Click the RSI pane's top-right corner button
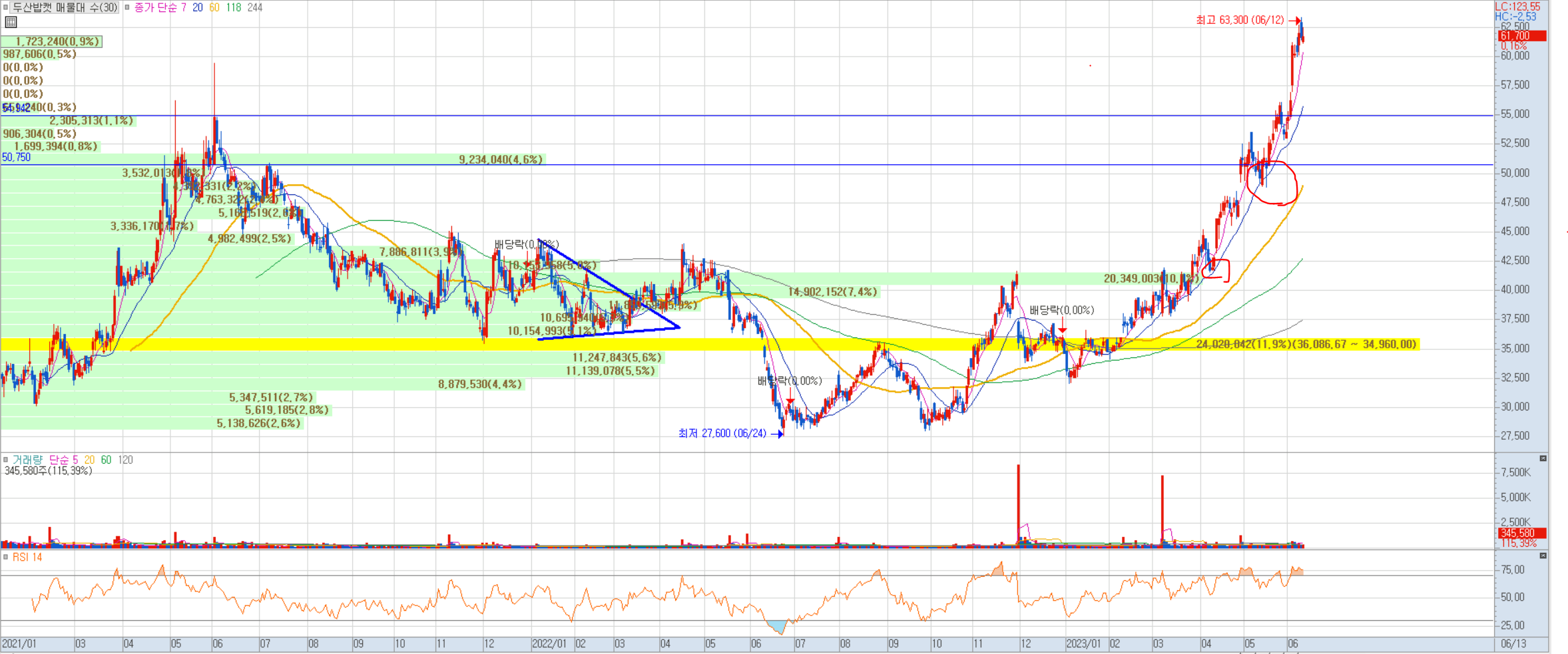The width and height of the screenshot is (1568, 654). click(x=1543, y=556)
